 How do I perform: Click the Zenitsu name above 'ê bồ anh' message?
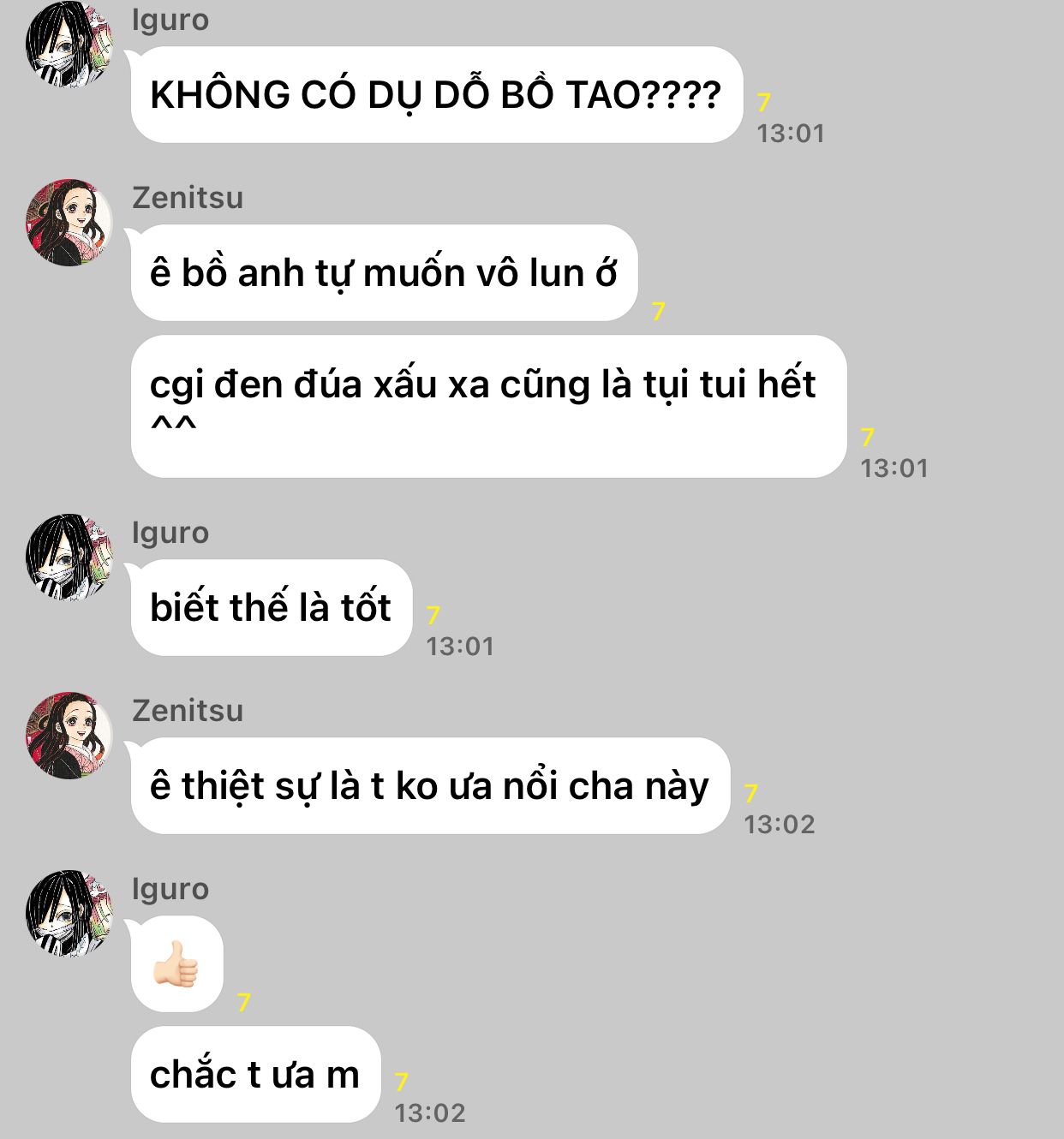[x=188, y=198]
